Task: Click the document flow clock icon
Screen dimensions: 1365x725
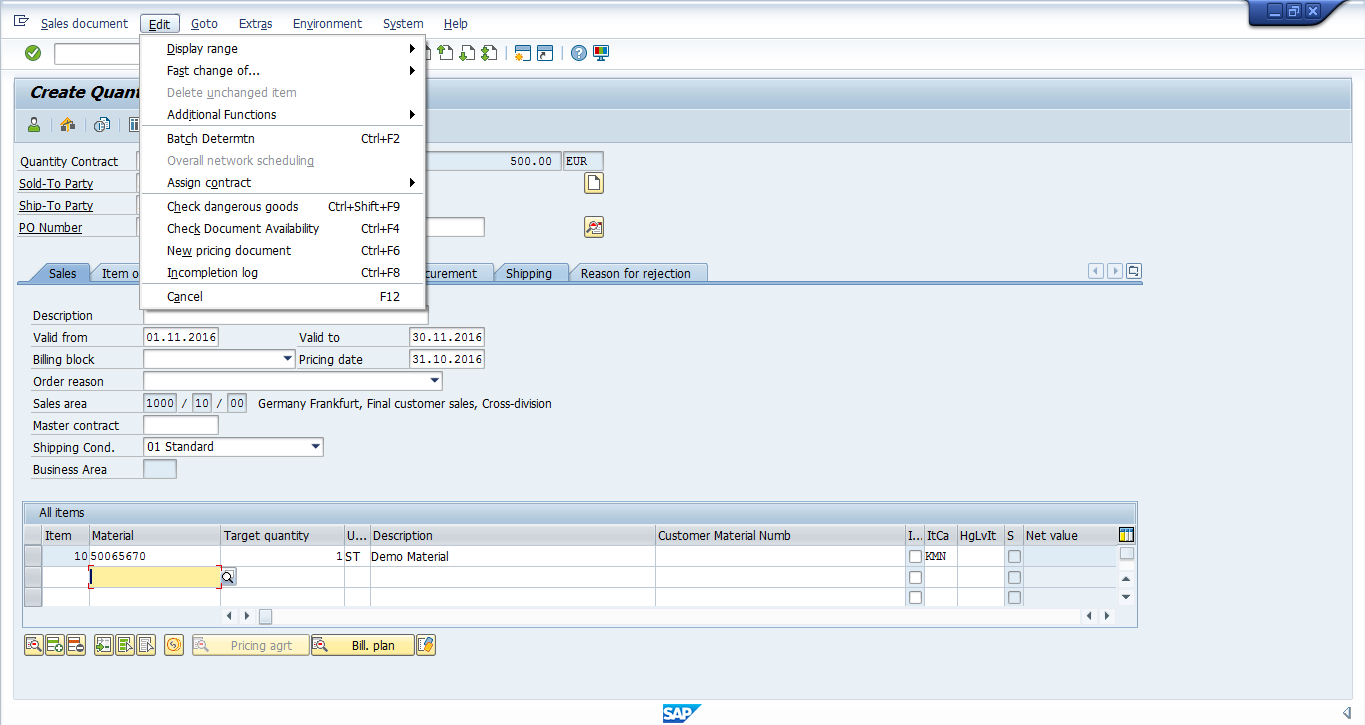Action: [101, 125]
